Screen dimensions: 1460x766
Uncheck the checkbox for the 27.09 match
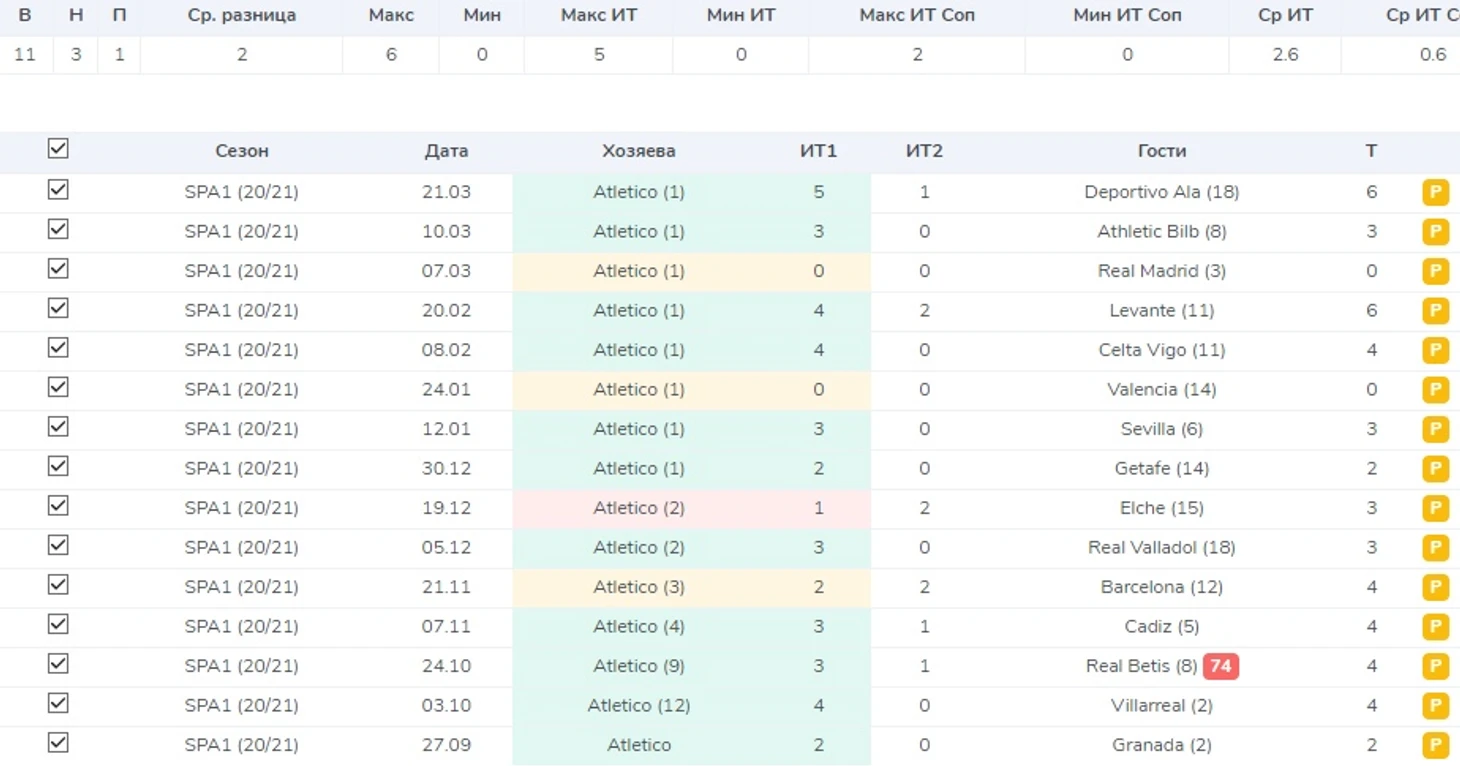tap(58, 742)
